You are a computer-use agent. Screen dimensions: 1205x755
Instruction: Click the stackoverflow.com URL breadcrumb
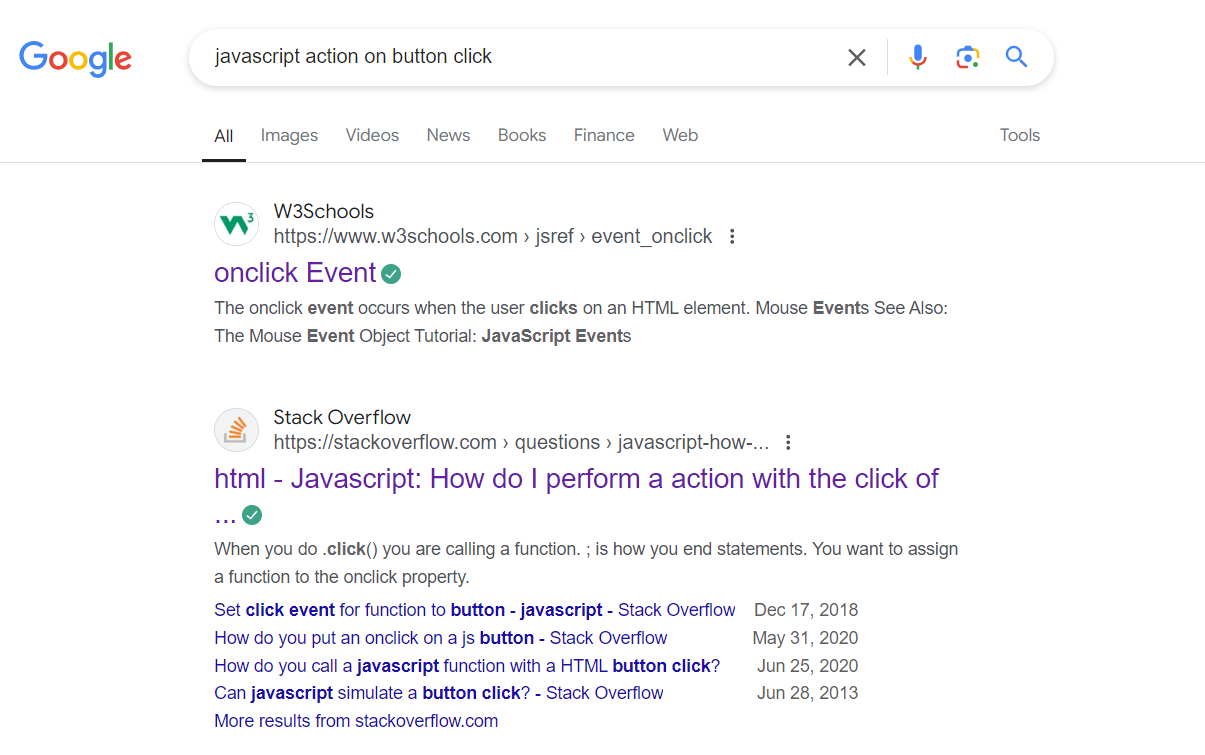coord(521,442)
